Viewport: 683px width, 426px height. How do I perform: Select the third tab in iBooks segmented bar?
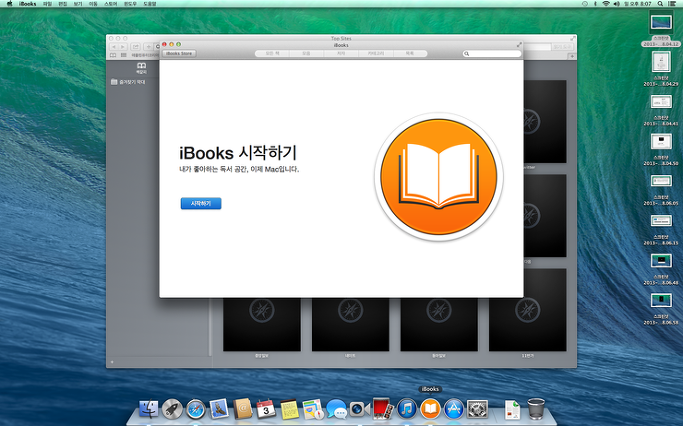point(341,54)
